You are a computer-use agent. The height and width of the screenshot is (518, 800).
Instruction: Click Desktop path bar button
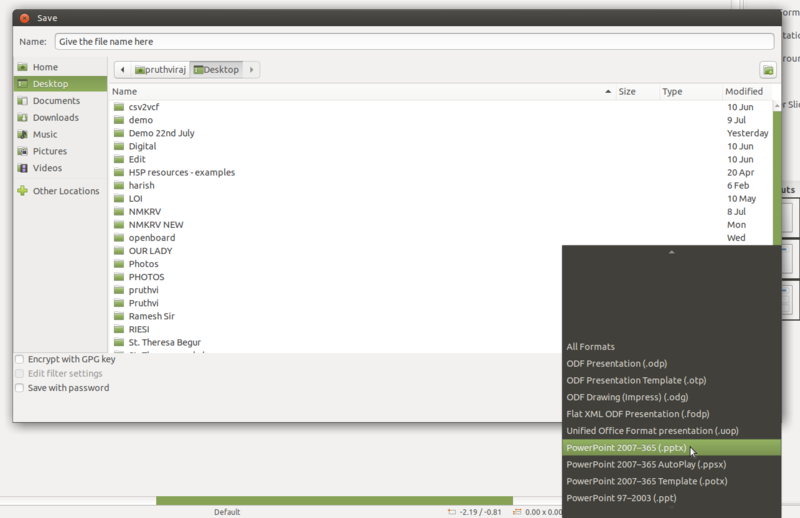[216, 69]
